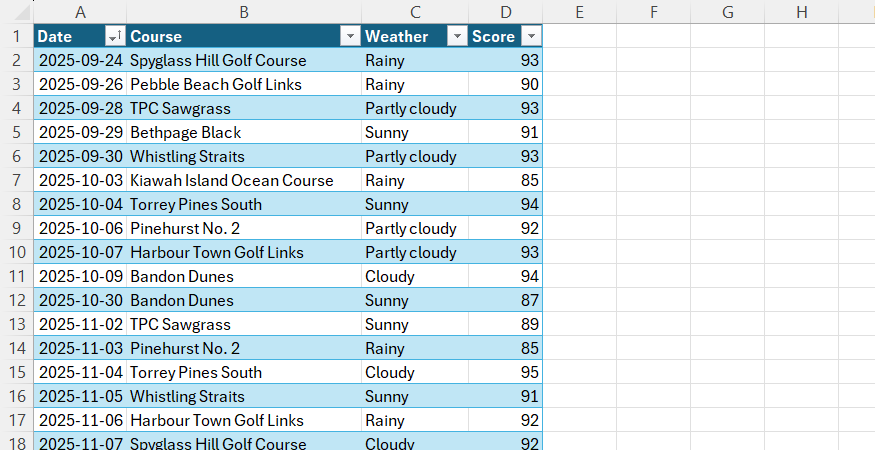
Task: Select cell with date 2025-10-09
Action: 80,276
